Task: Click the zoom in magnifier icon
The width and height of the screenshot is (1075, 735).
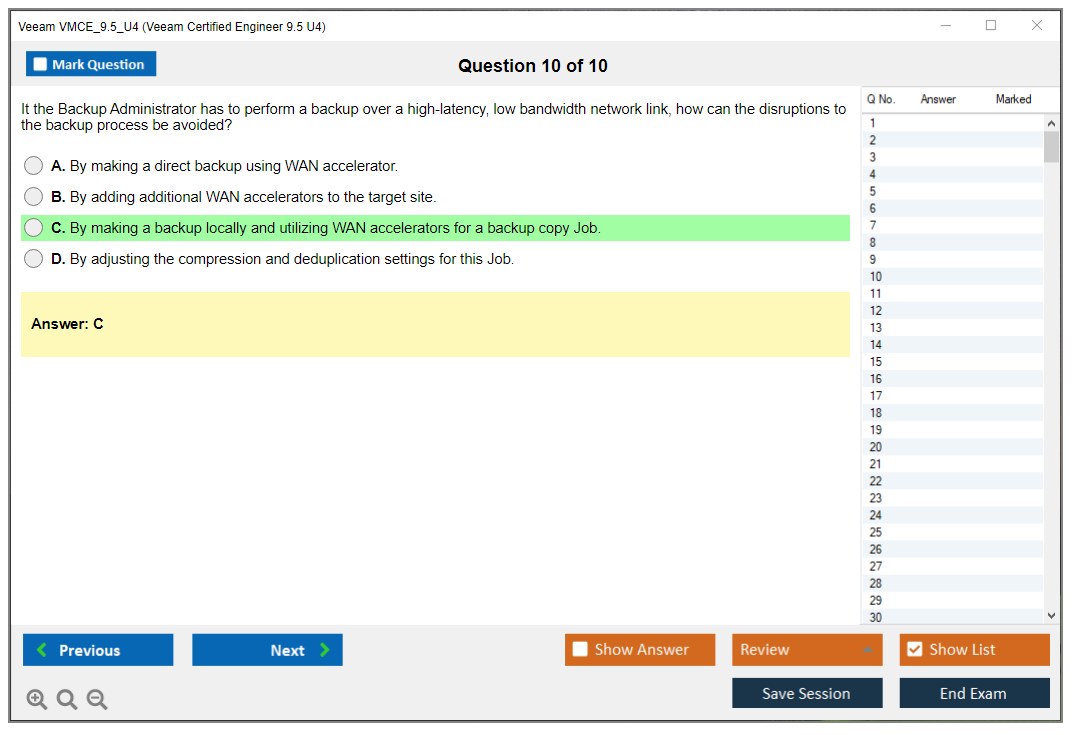Action: pos(37,700)
